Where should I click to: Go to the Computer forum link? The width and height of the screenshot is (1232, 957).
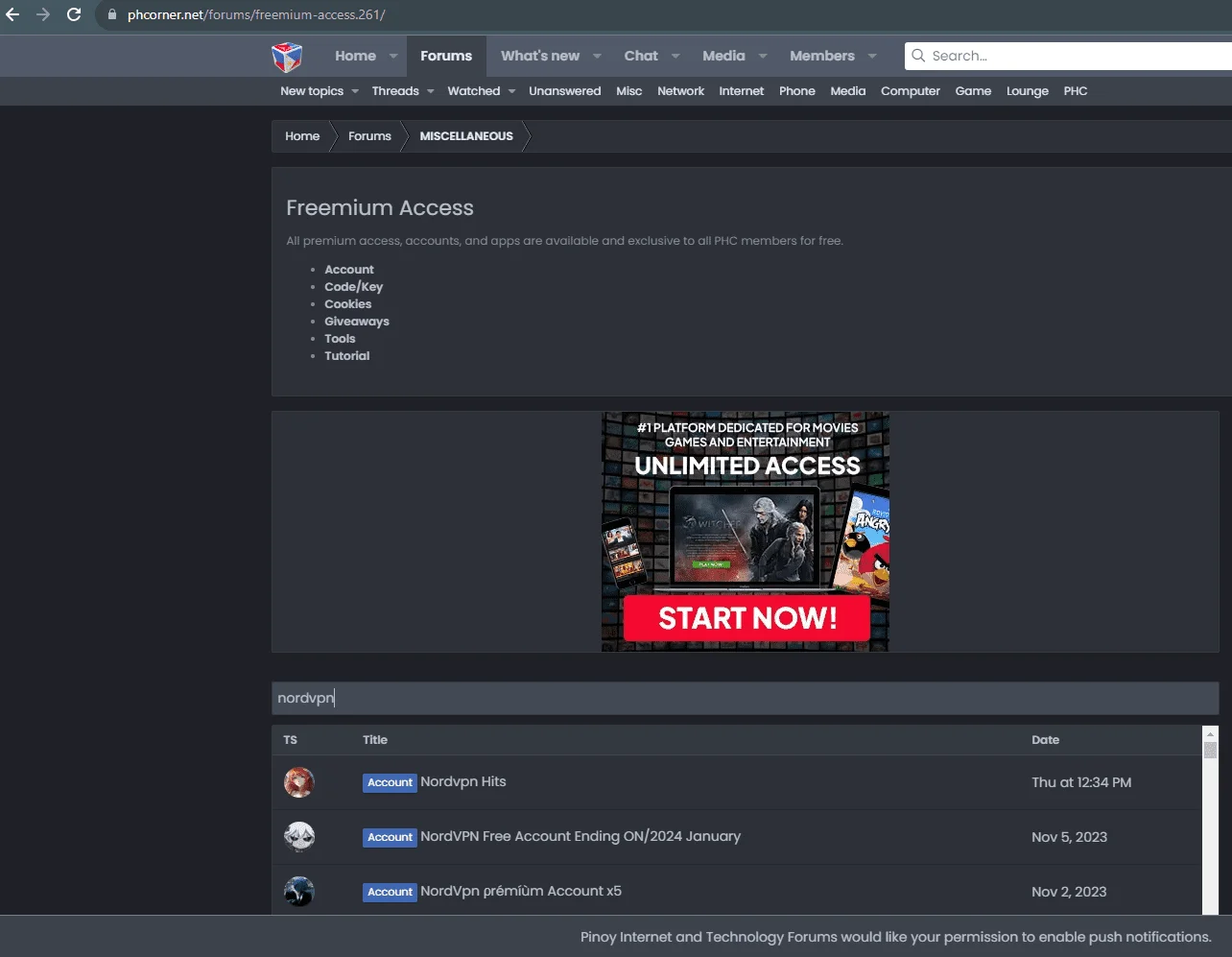point(911,91)
